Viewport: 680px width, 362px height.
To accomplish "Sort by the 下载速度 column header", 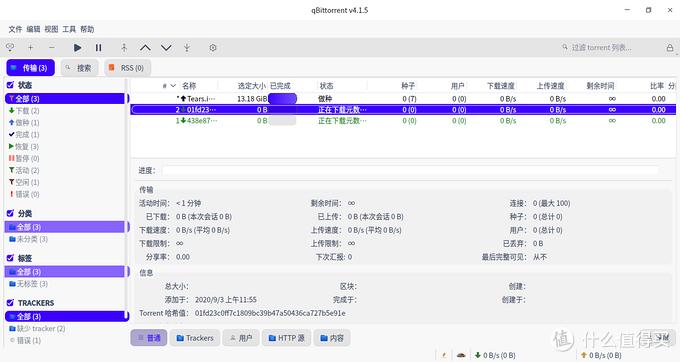I will coord(500,86).
